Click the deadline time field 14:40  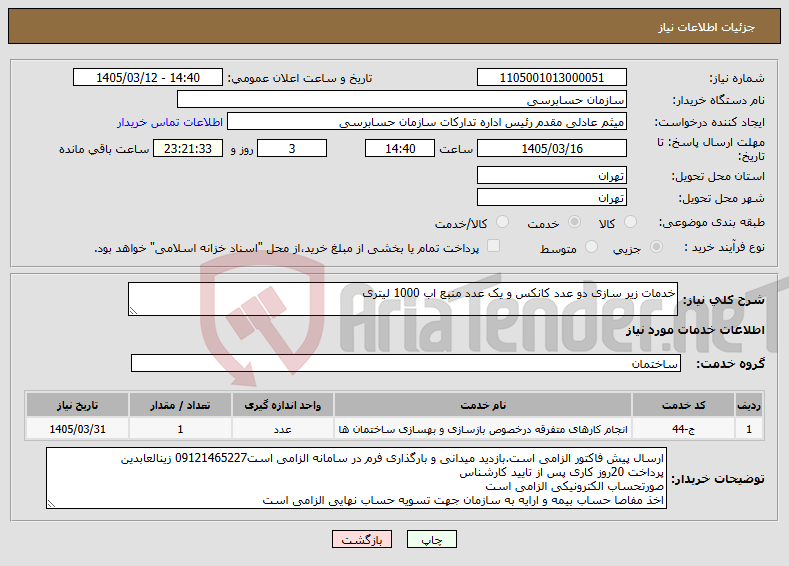tap(400, 148)
